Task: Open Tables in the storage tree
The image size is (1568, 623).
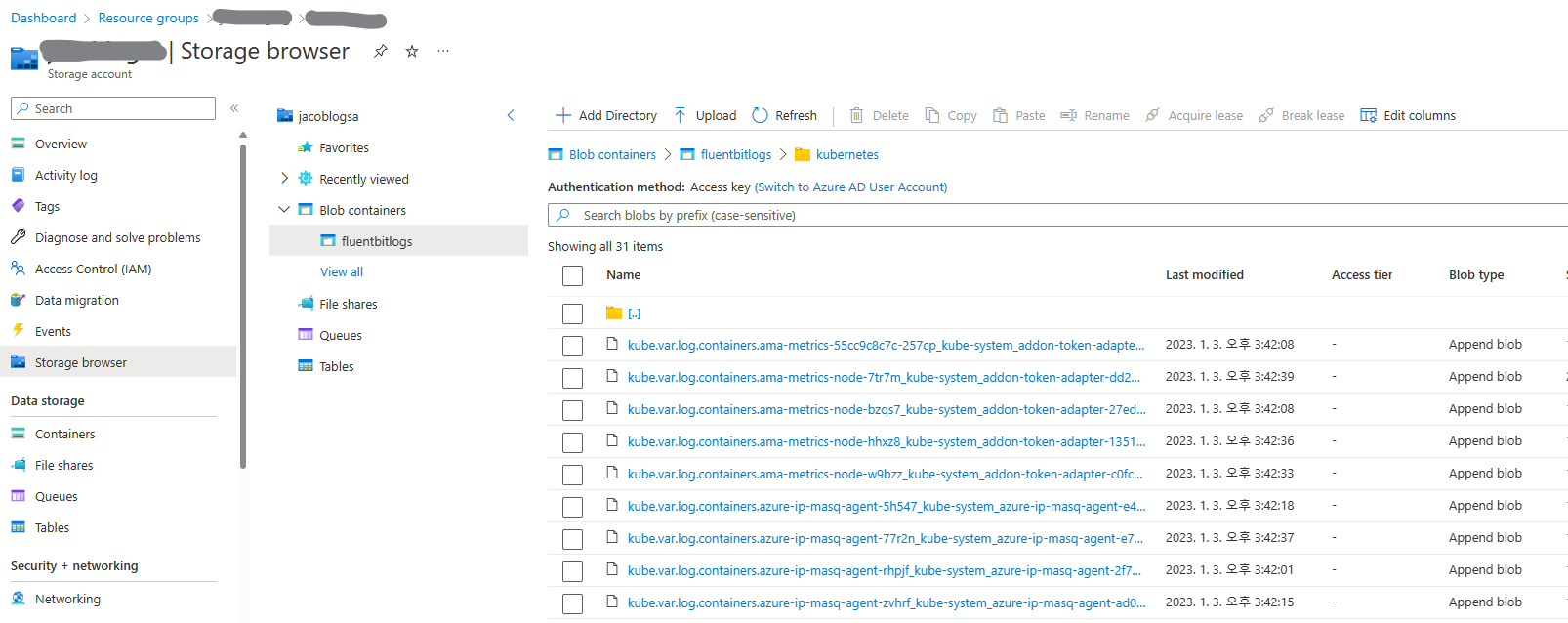Action: point(336,366)
